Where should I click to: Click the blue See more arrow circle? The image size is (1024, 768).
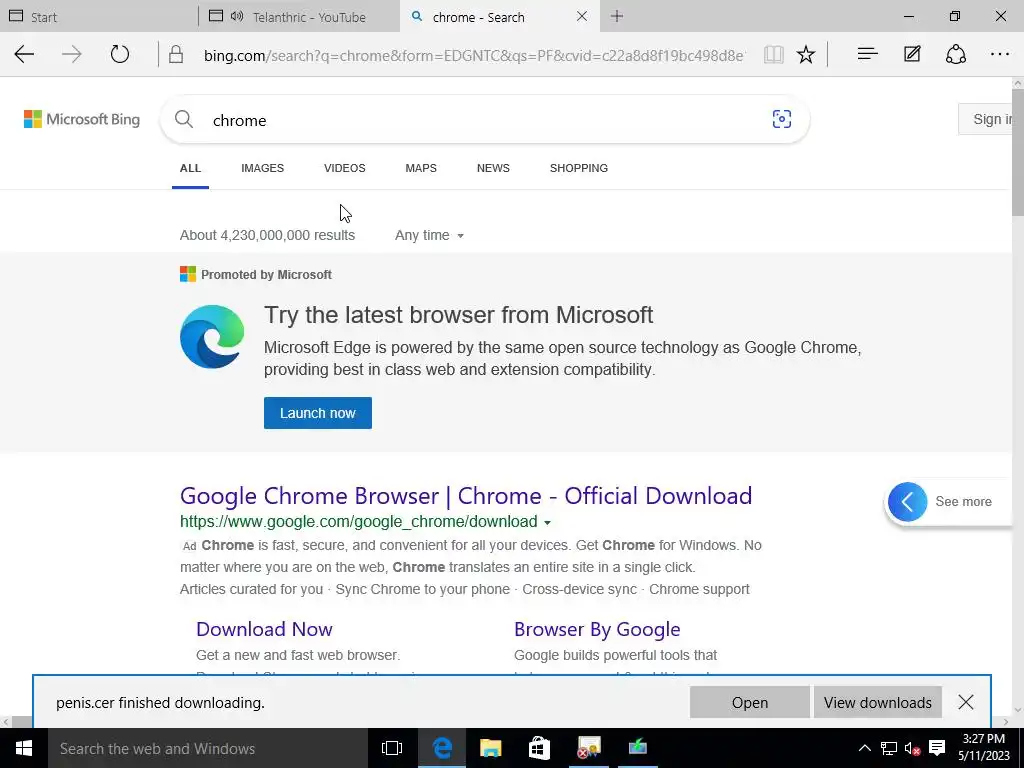[x=907, y=502]
